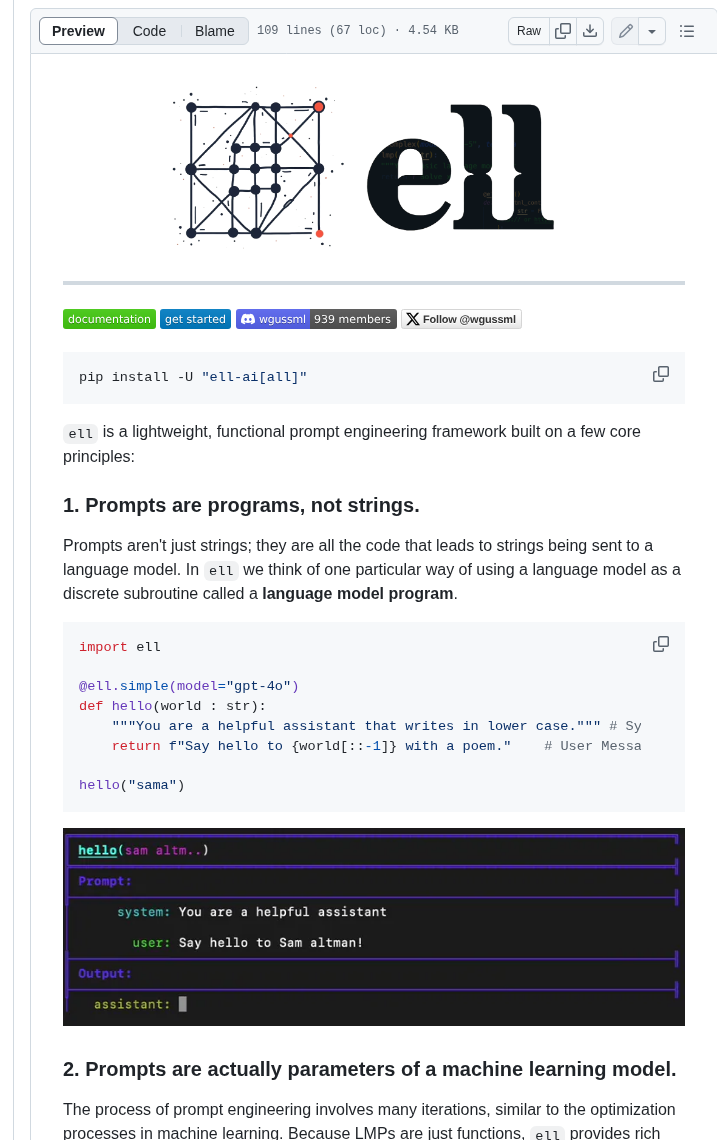The height and width of the screenshot is (1140, 717).
Task: Click heading Prompts are programs, not strings
Action: click(x=241, y=505)
